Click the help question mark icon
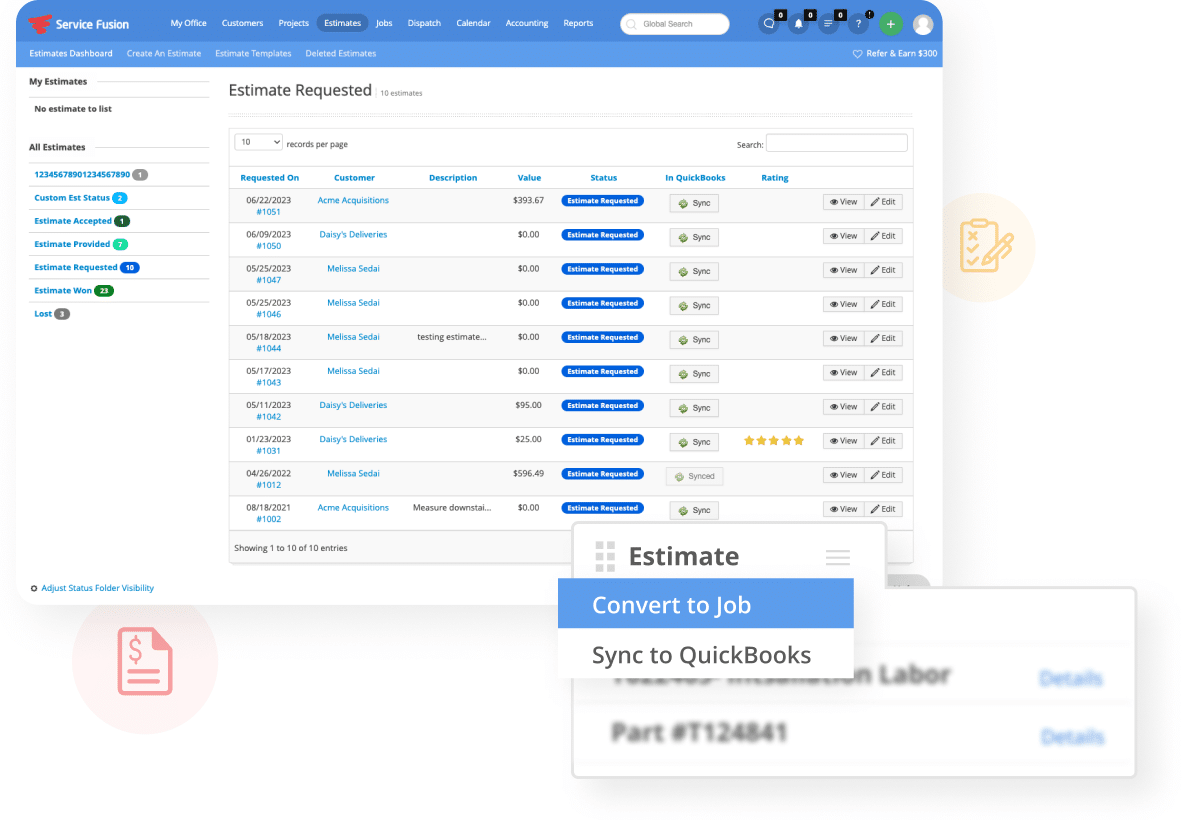Viewport: 1190px width, 820px height. 859,23
